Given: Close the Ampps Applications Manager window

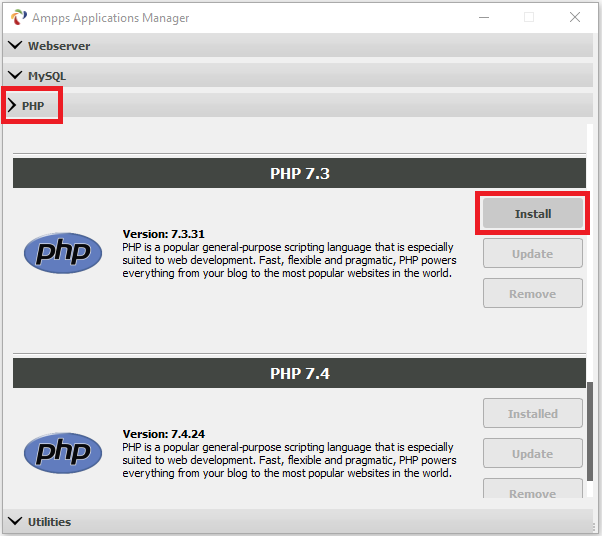Looking at the screenshot, I should pyautogui.click(x=575, y=17).
